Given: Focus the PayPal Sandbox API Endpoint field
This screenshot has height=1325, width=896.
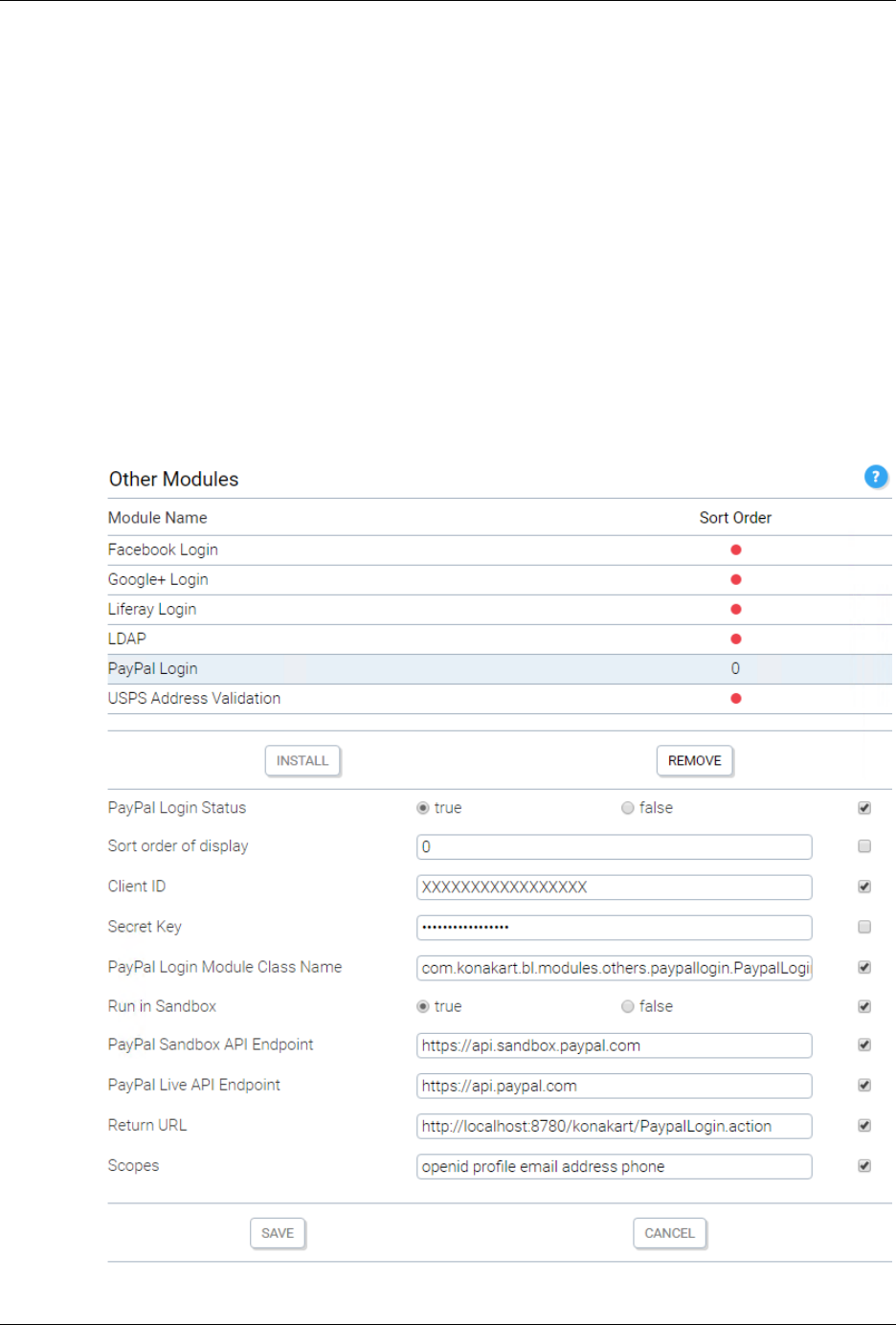Looking at the screenshot, I should [x=615, y=1045].
